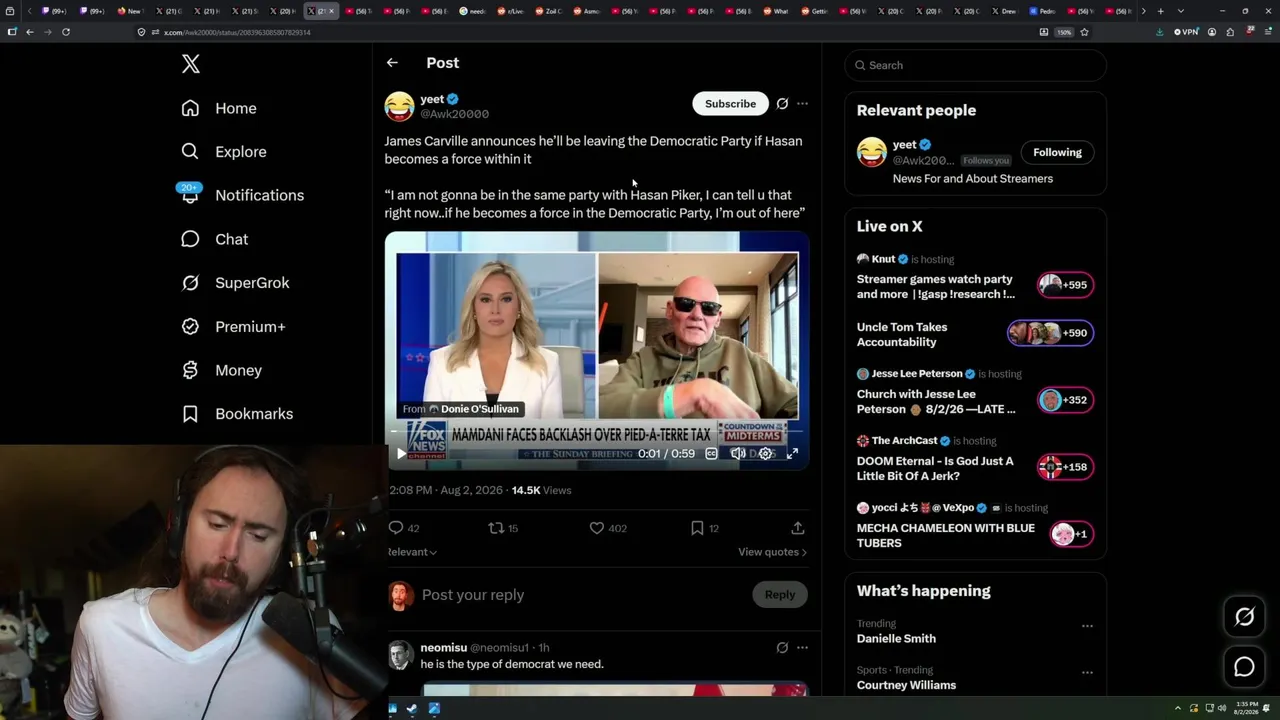Open Explore via magnifier icon

coord(190,152)
